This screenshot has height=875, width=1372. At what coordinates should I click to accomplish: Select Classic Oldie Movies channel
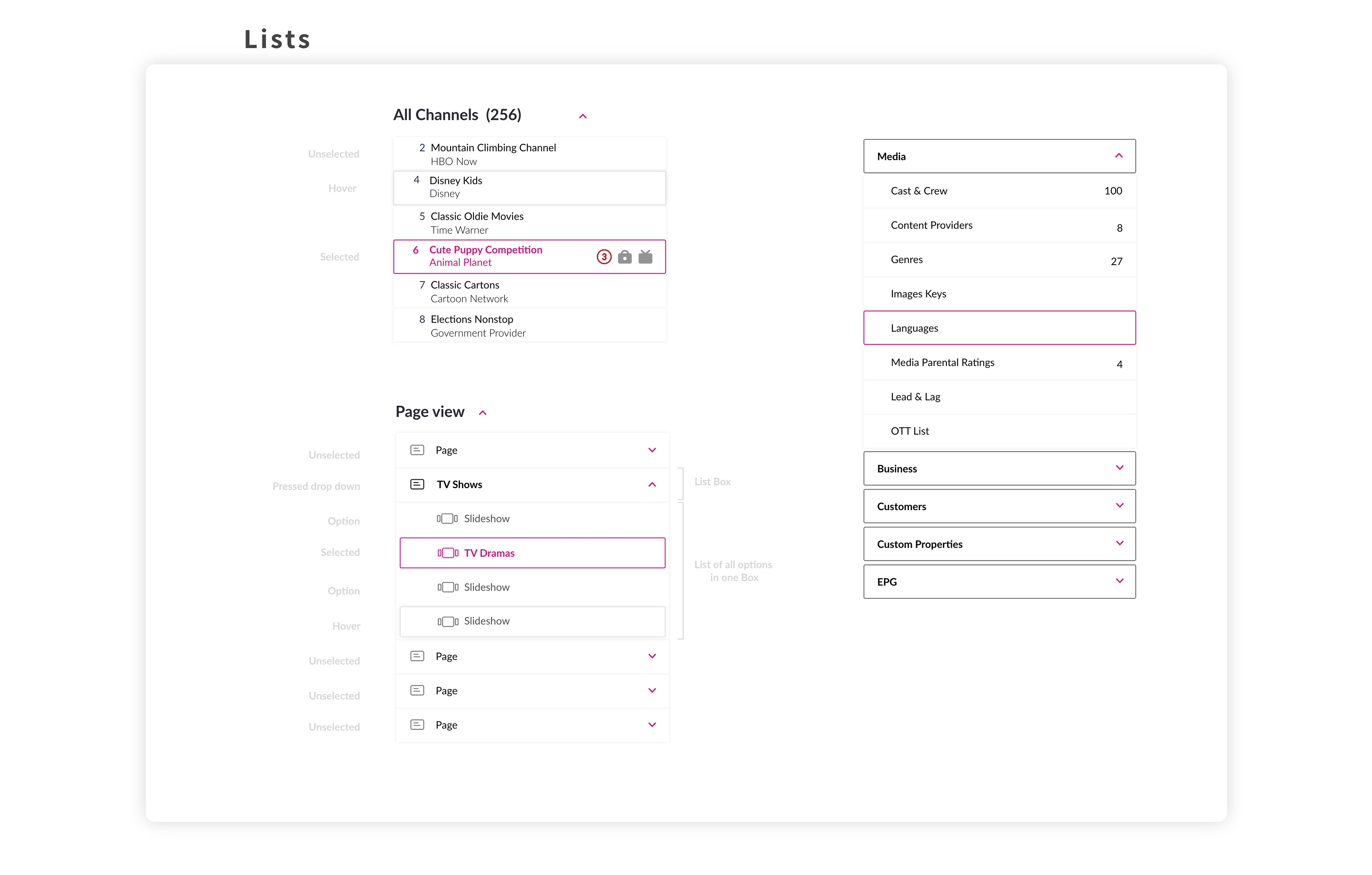[x=529, y=222]
